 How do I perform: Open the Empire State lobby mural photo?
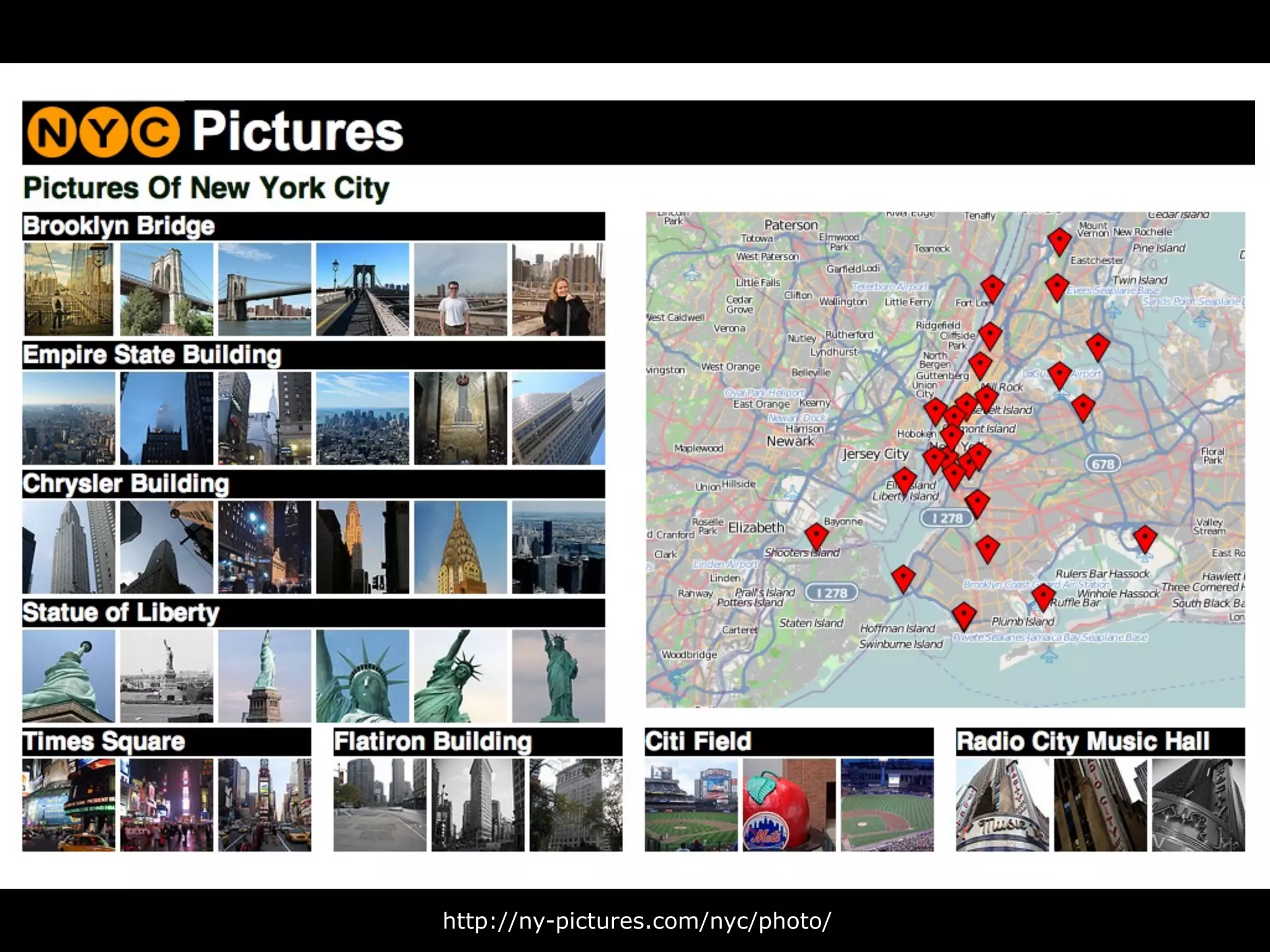[x=461, y=418]
